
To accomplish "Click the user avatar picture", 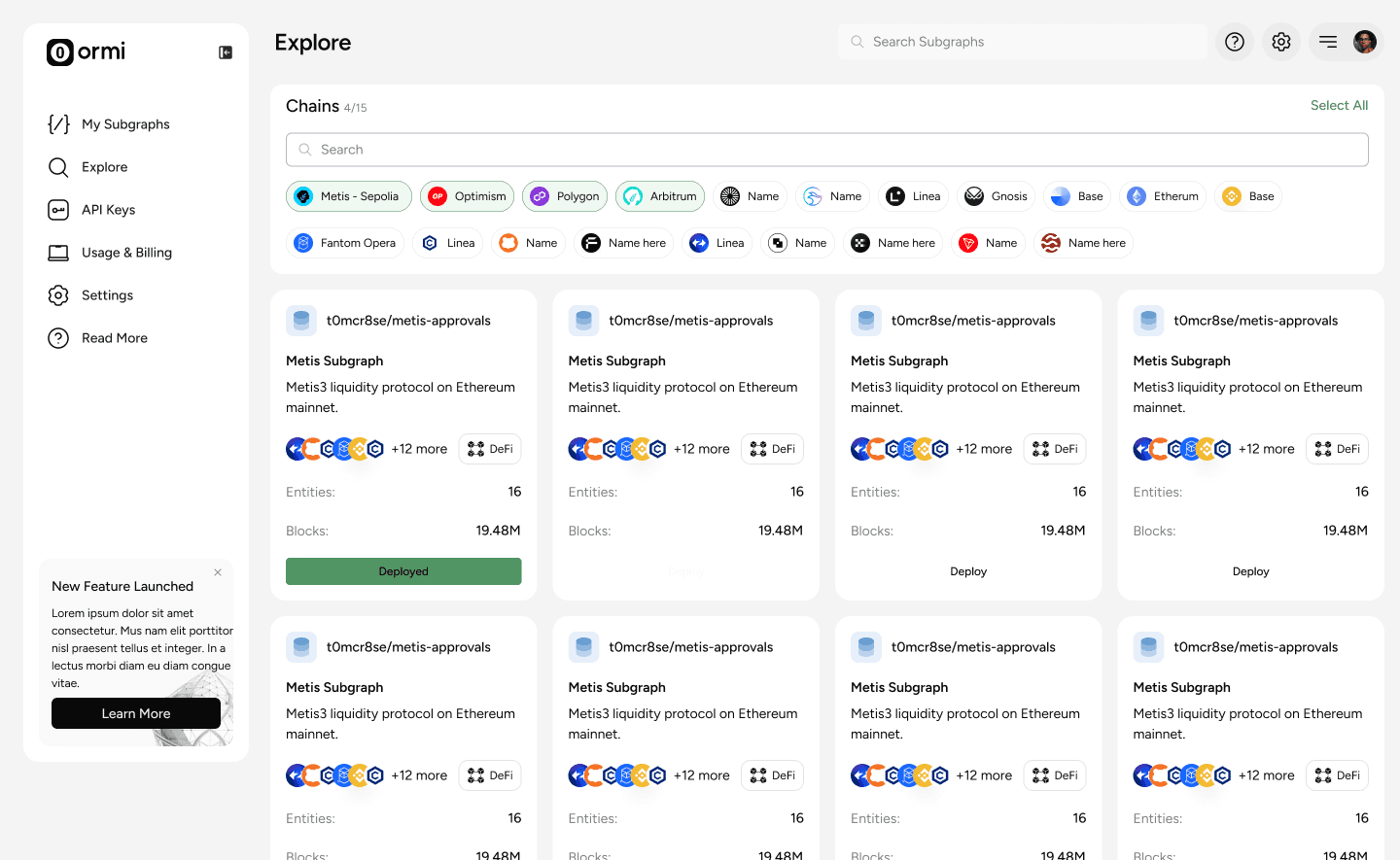I will pos(1365,42).
